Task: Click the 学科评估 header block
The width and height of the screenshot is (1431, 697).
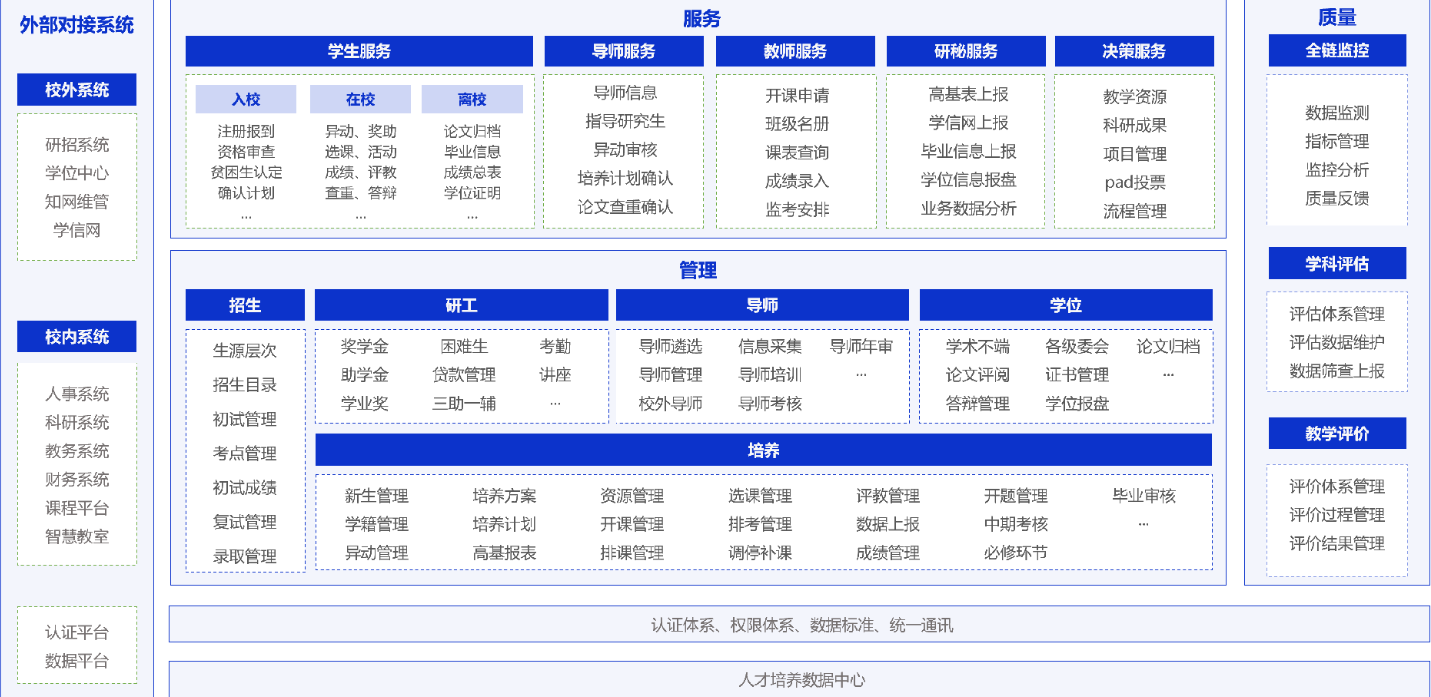Action: tap(1337, 264)
